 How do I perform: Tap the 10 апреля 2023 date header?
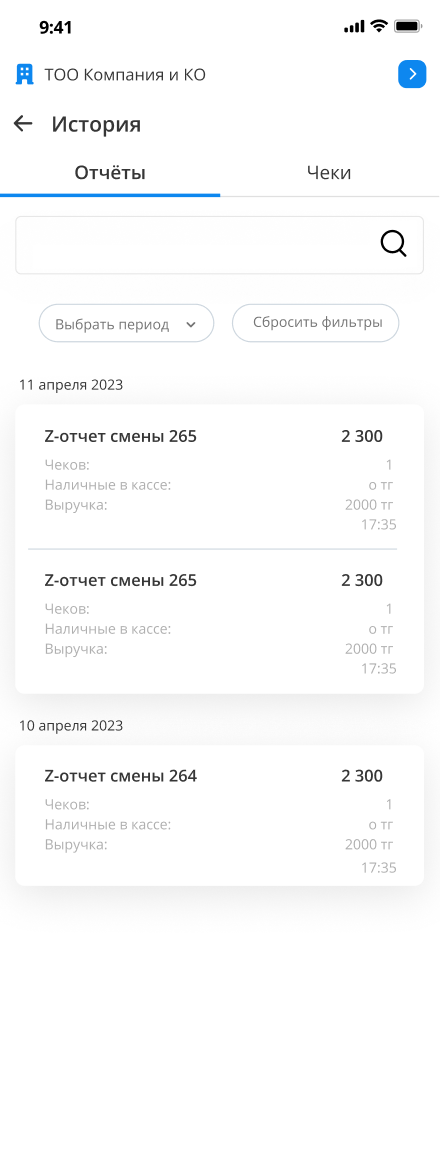[71, 726]
